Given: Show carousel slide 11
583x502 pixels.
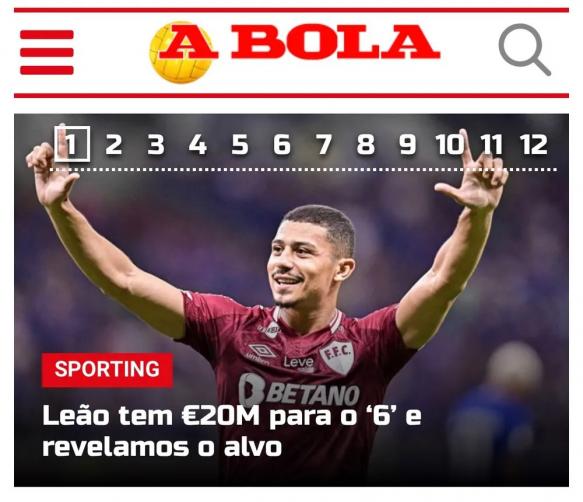Looking at the screenshot, I should (492, 144).
